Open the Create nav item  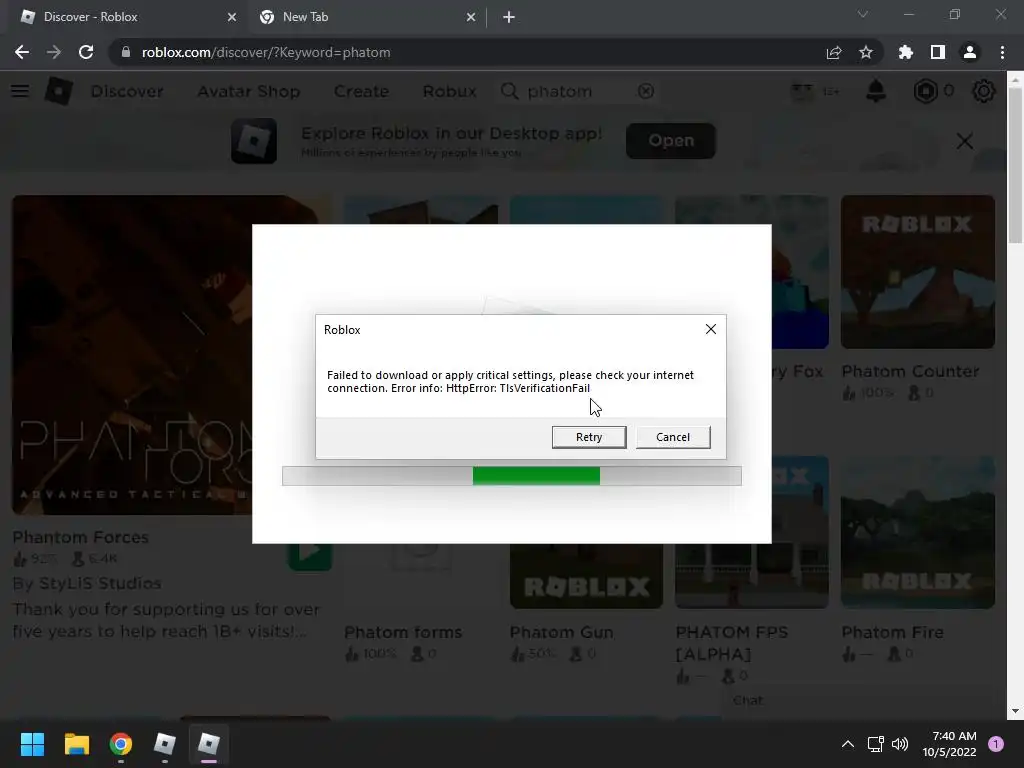pyautogui.click(x=361, y=91)
